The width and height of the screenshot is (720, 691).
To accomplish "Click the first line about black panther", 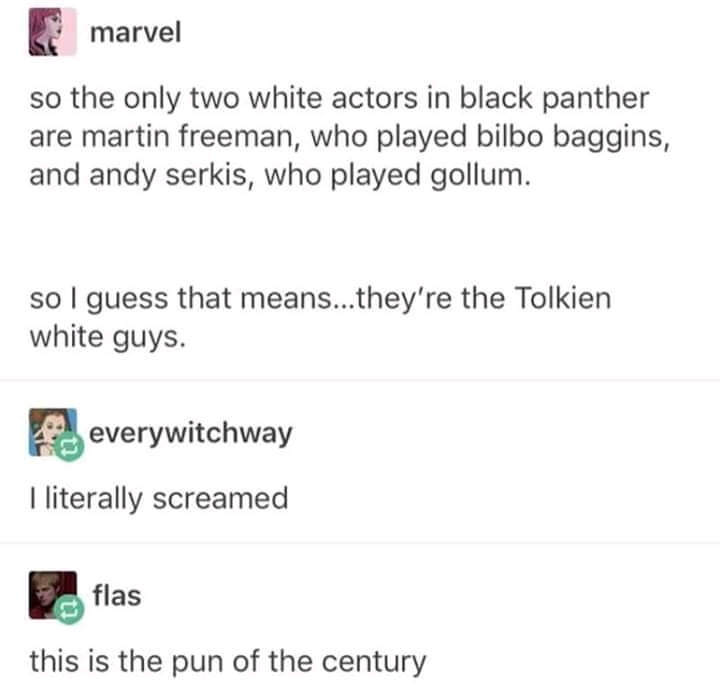I will (x=339, y=99).
